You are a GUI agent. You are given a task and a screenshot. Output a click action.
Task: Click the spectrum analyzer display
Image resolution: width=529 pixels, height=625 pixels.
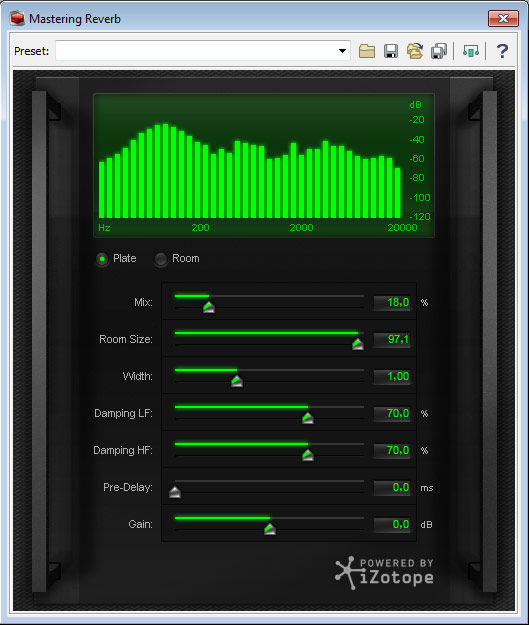coord(264,165)
